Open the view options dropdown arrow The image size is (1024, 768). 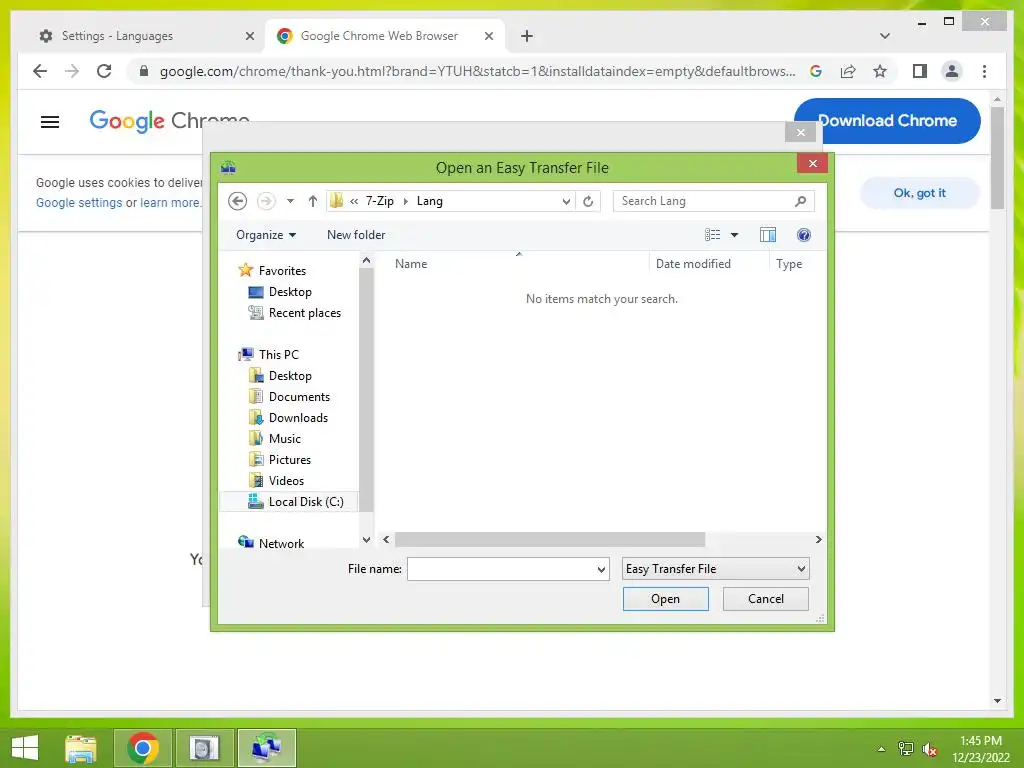[x=734, y=235]
